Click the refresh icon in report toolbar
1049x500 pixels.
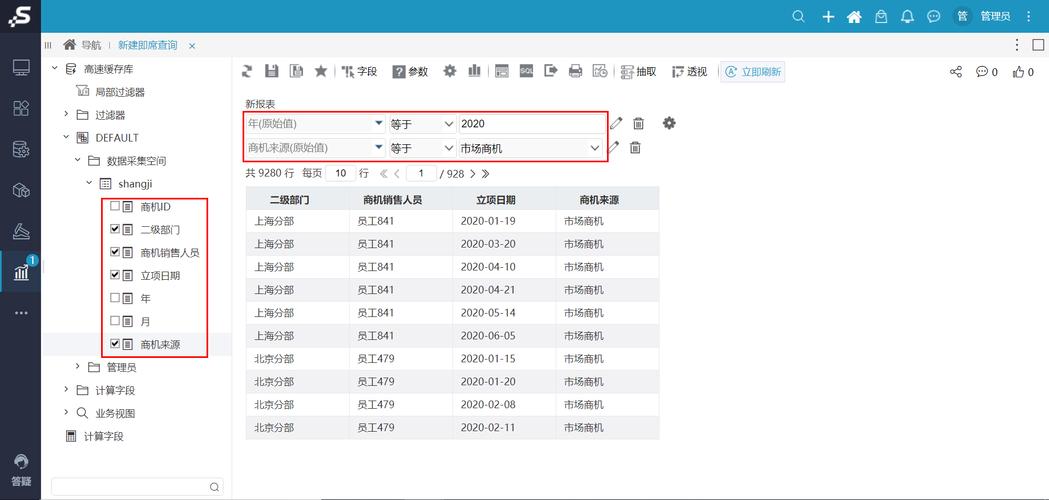248,71
